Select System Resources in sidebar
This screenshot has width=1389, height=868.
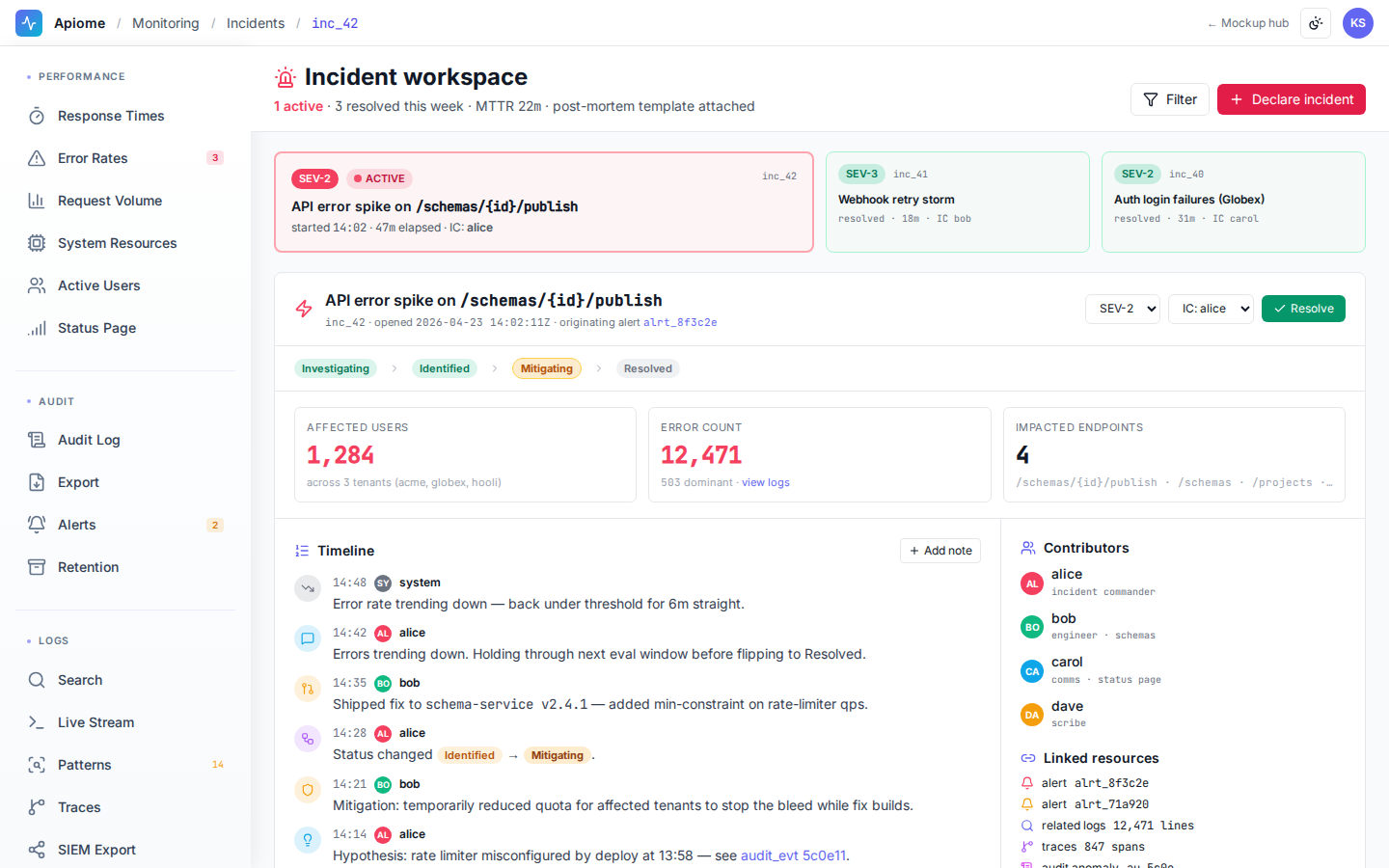click(125, 243)
